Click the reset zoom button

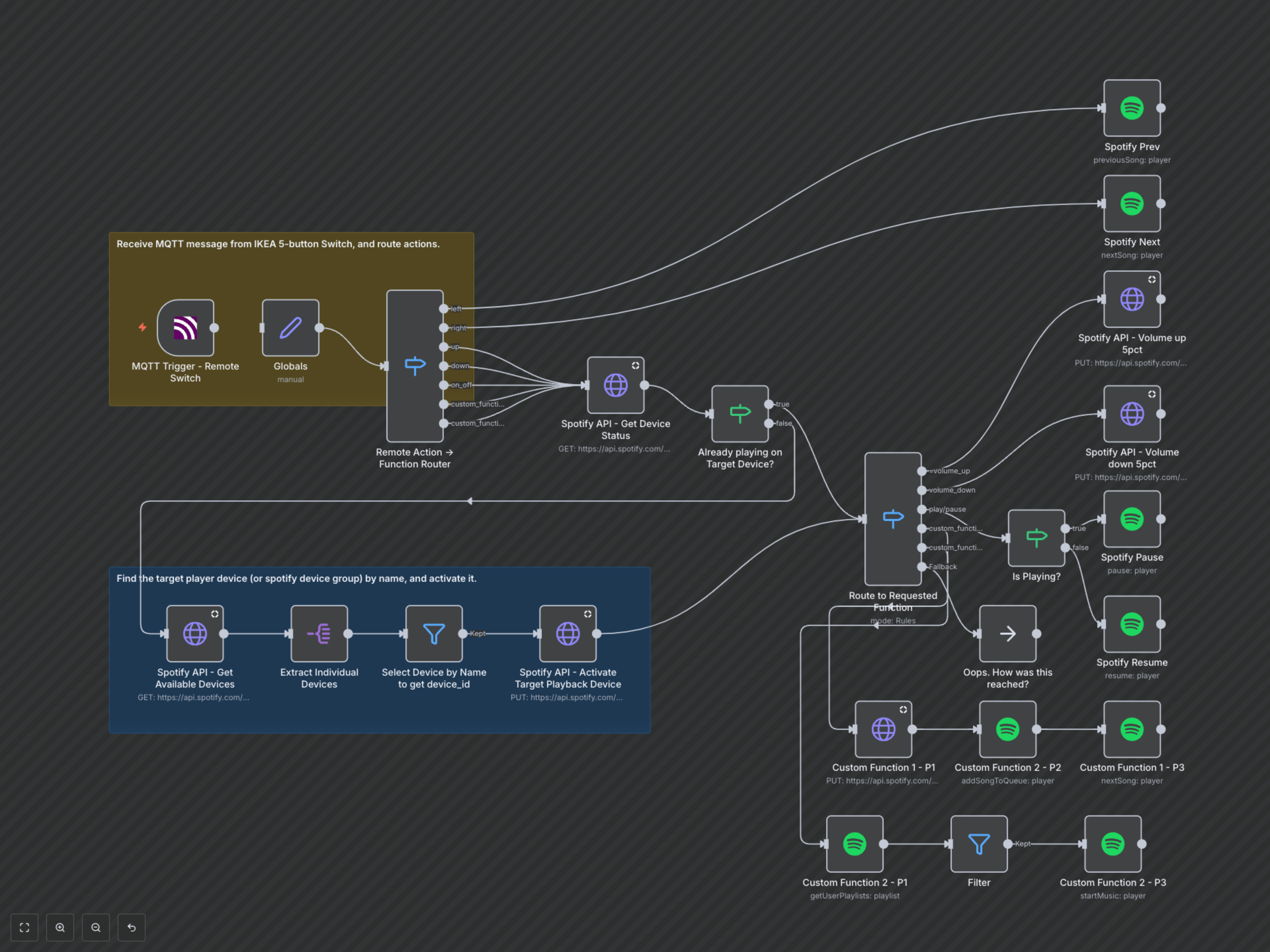[x=132, y=927]
